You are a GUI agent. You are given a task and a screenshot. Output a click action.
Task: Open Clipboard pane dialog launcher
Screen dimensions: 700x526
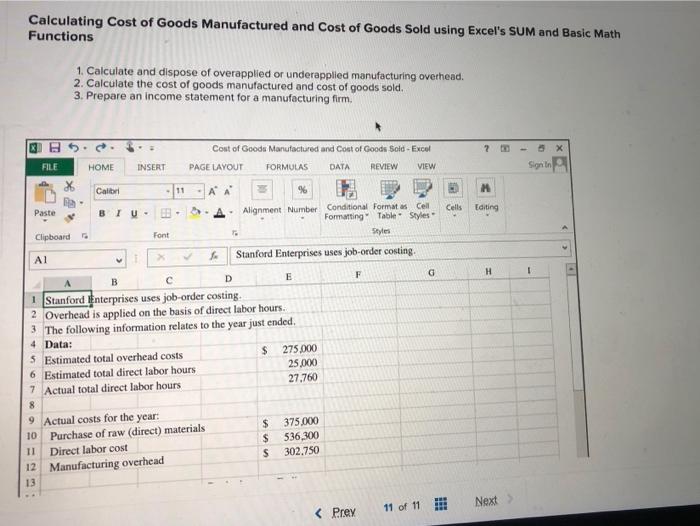click(84, 235)
